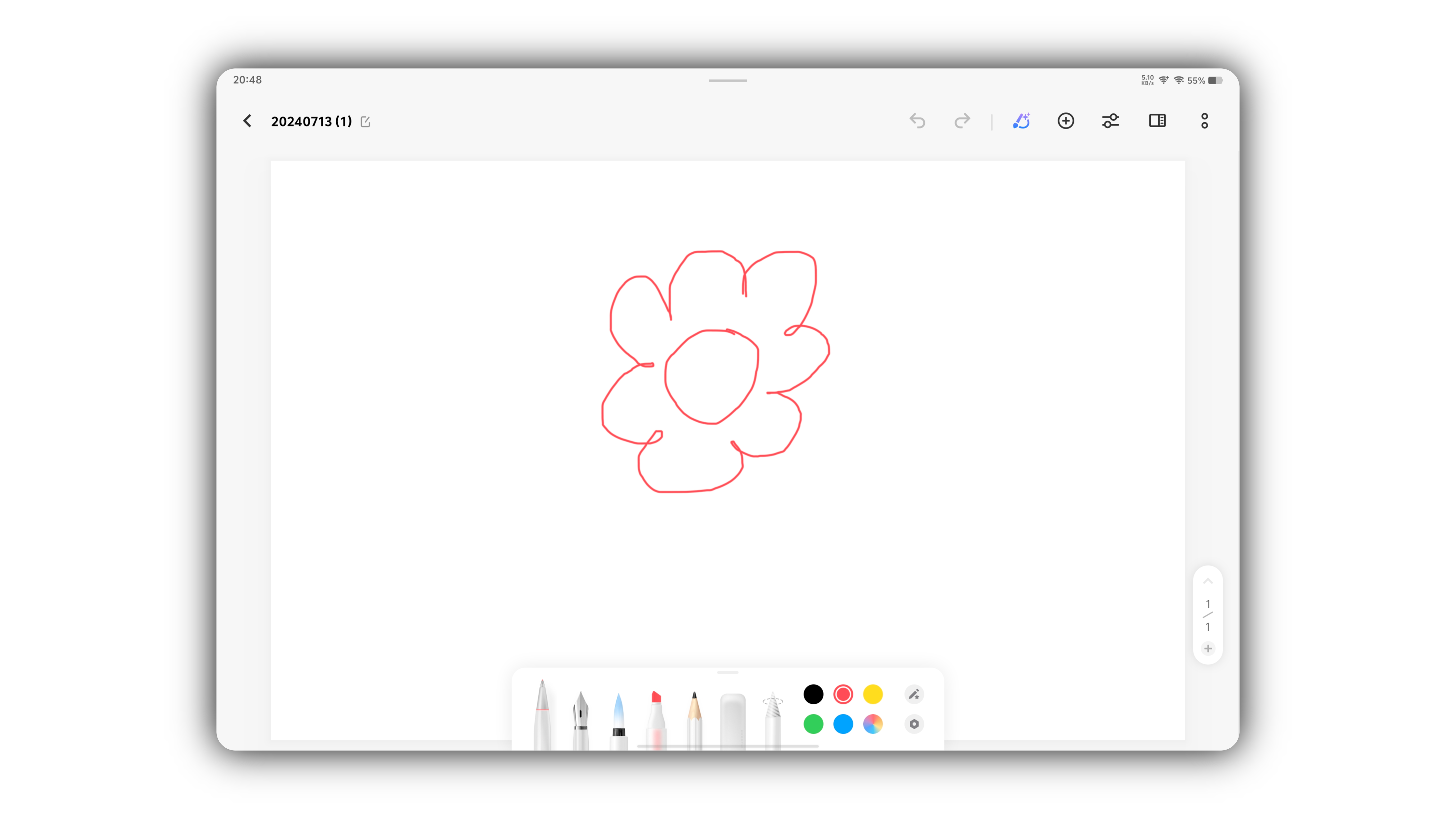
Task: Click the 20:48 clock in status bar
Action: [247, 80]
